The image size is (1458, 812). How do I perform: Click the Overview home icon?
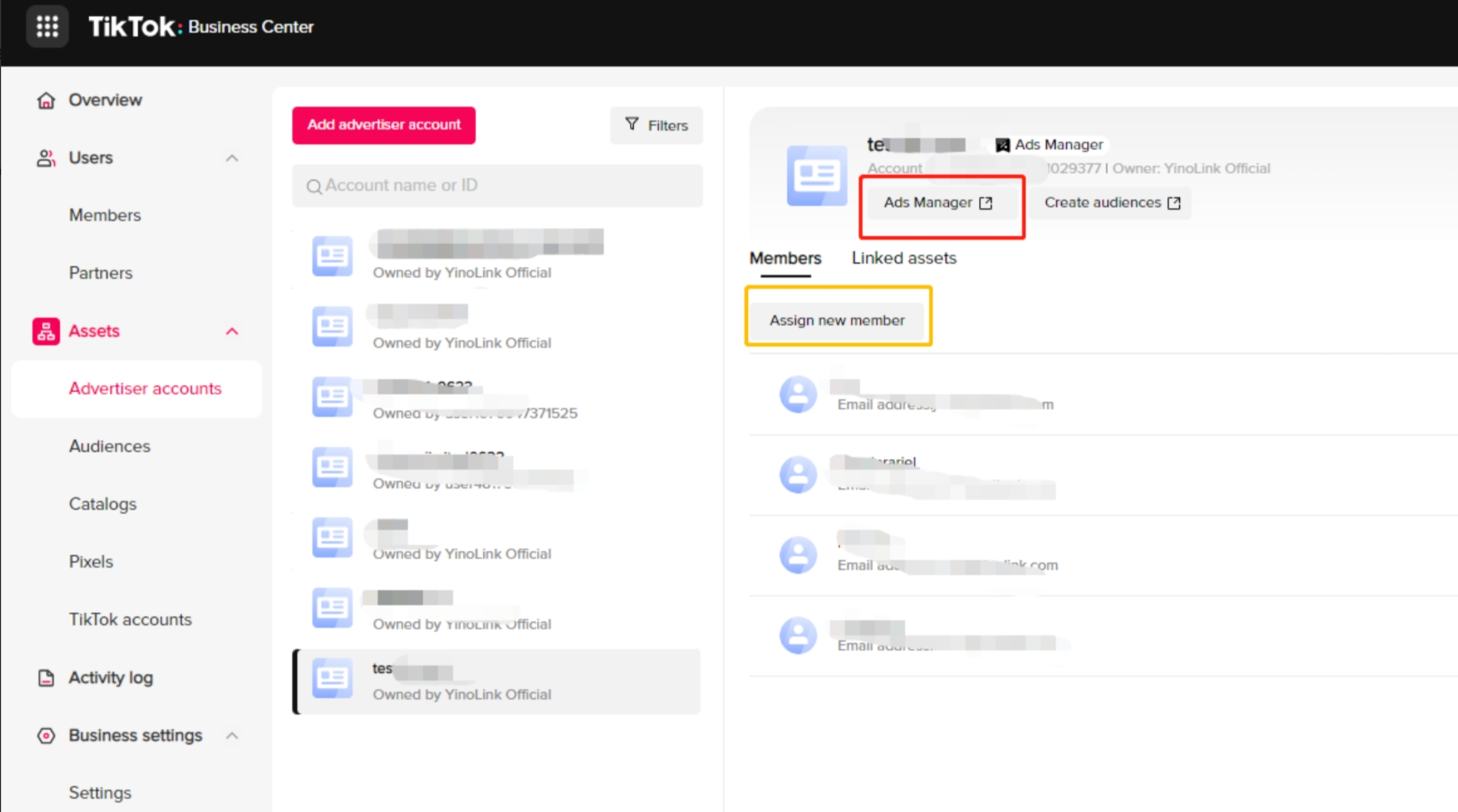tap(46, 100)
